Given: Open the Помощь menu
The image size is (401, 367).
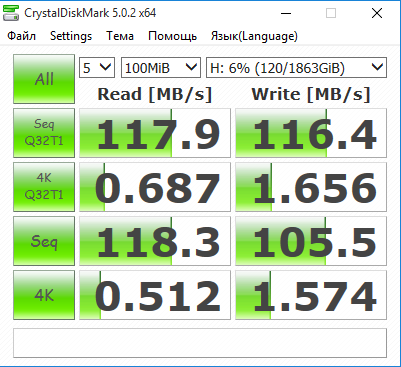Looking at the screenshot, I should (x=172, y=36).
